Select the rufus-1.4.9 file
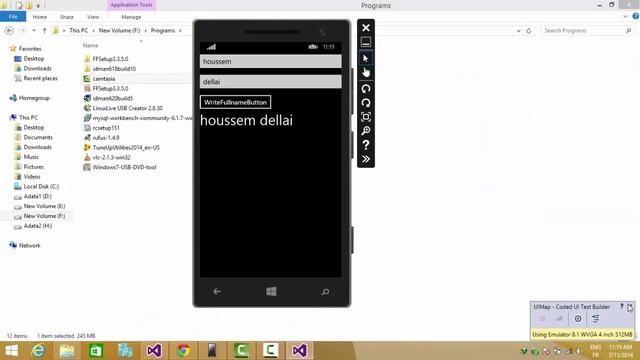 pos(106,138)
